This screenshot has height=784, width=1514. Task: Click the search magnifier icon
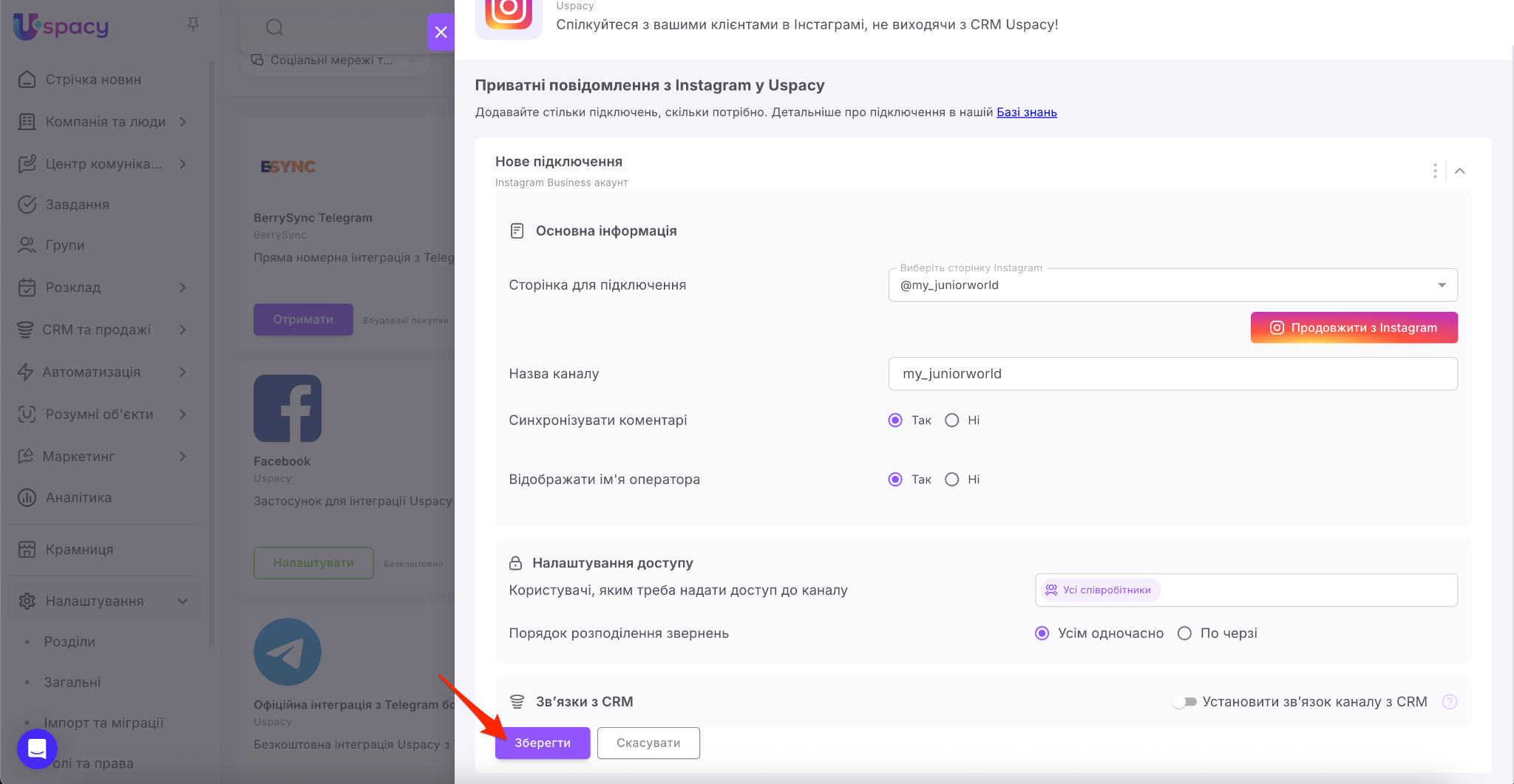click(x=274, y=28)
